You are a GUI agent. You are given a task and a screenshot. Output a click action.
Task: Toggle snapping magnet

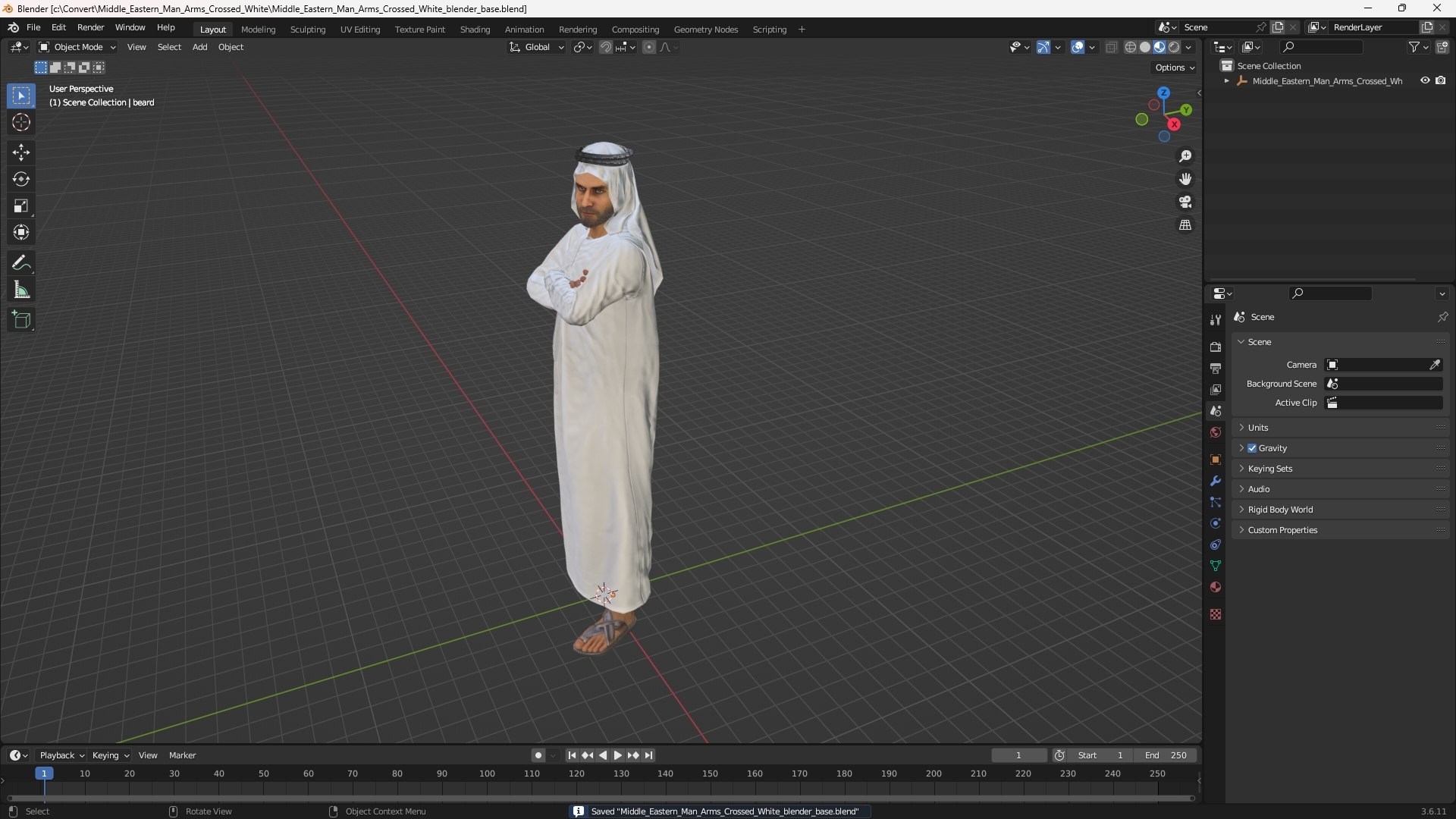pyautogui.click(x=606, y=47)
